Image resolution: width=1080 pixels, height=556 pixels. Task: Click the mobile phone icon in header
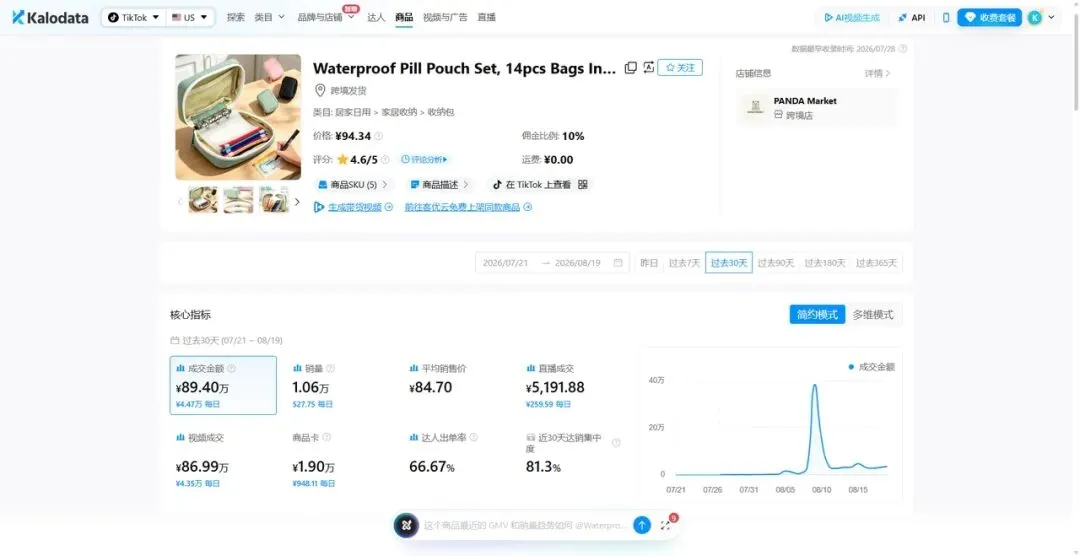coord(946,18)
